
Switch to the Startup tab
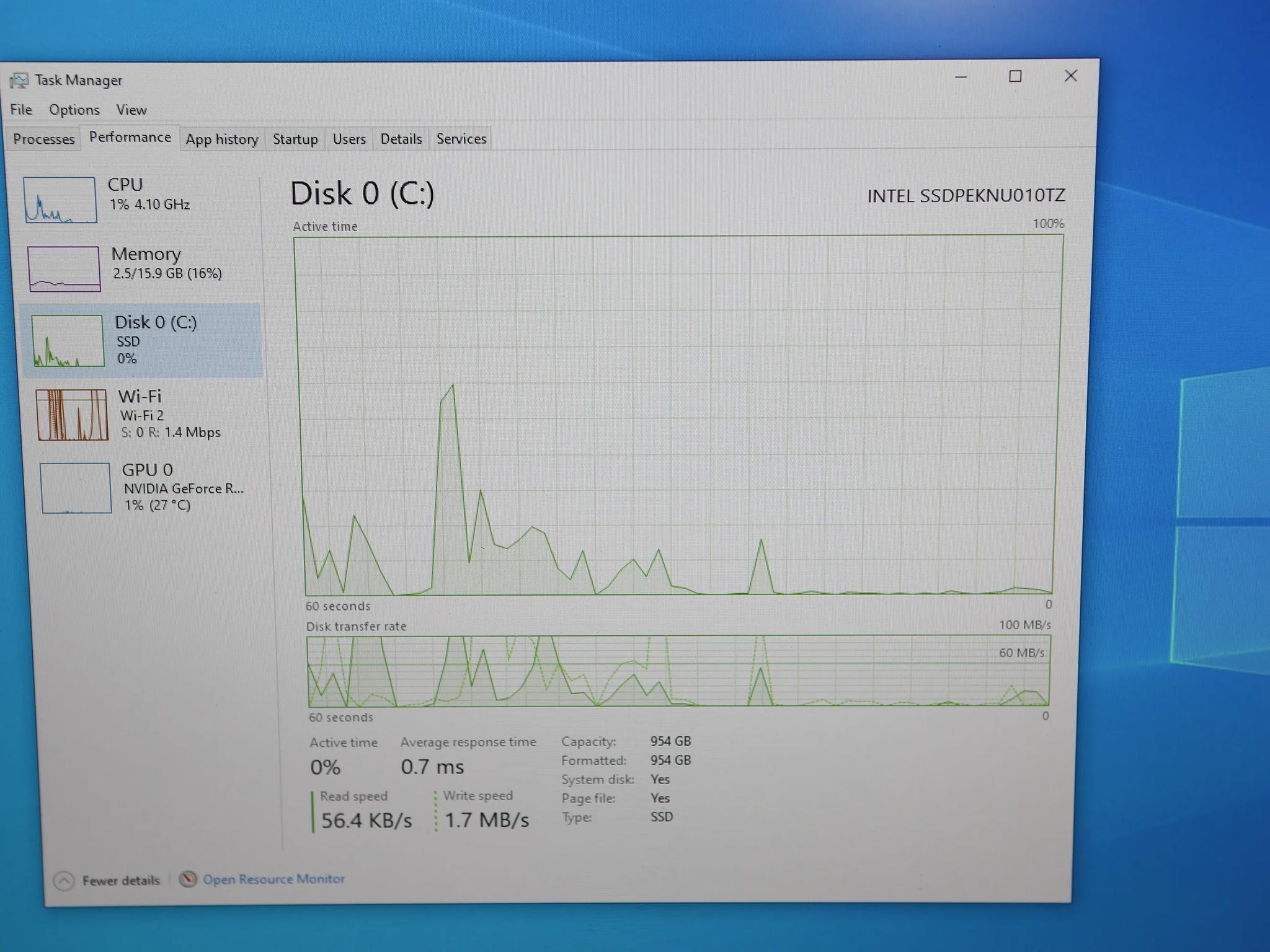[x=295, y=139]
